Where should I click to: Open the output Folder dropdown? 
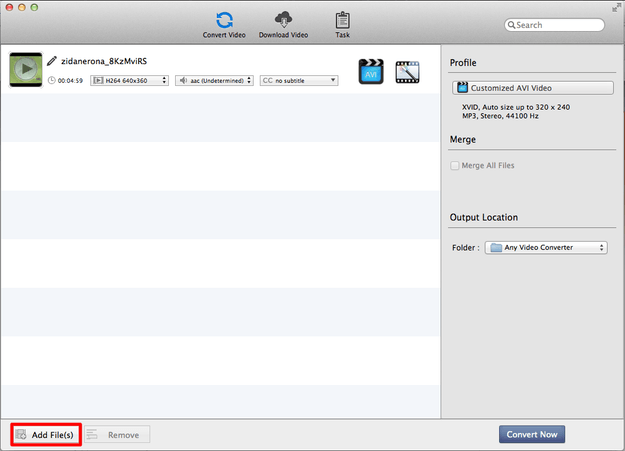pyautogui.click(x=546, y=248)
